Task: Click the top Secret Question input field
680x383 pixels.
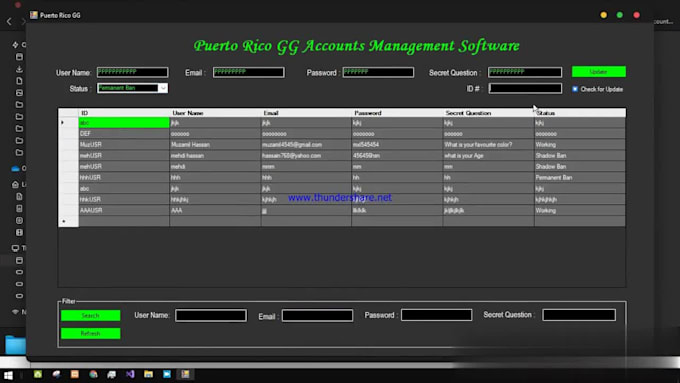Action: (x=525, y=72)
